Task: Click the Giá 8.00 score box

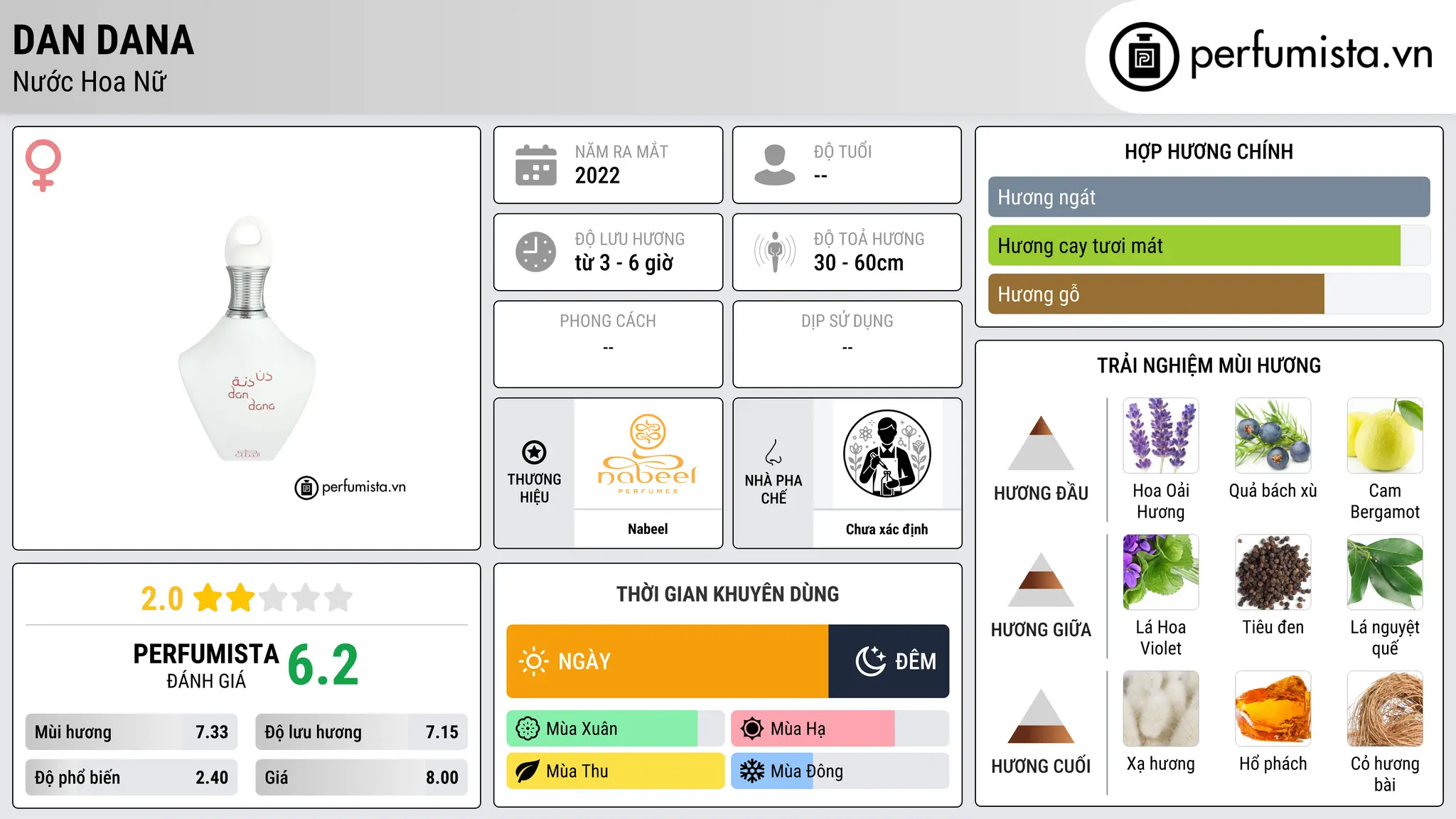Action: tap(361, 778)
